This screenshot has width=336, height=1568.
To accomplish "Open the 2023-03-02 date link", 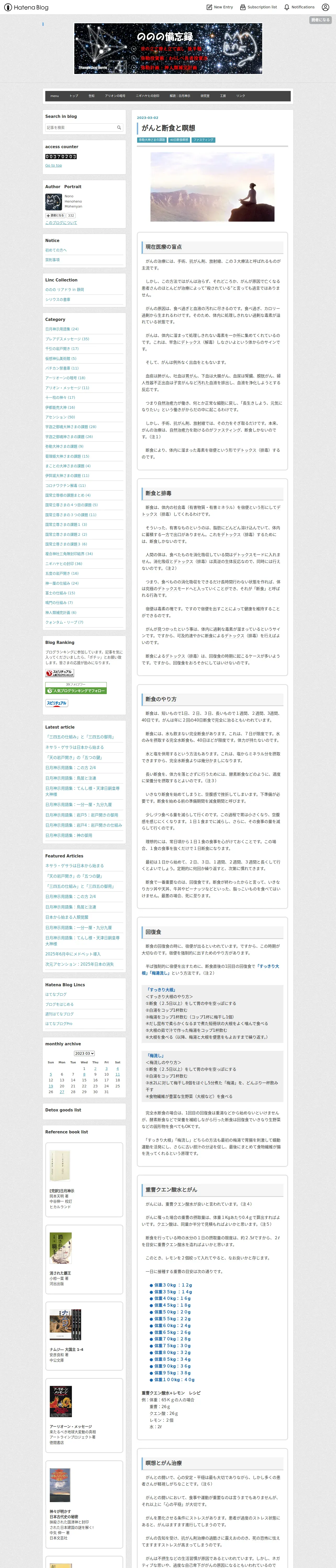I will 148,118.
